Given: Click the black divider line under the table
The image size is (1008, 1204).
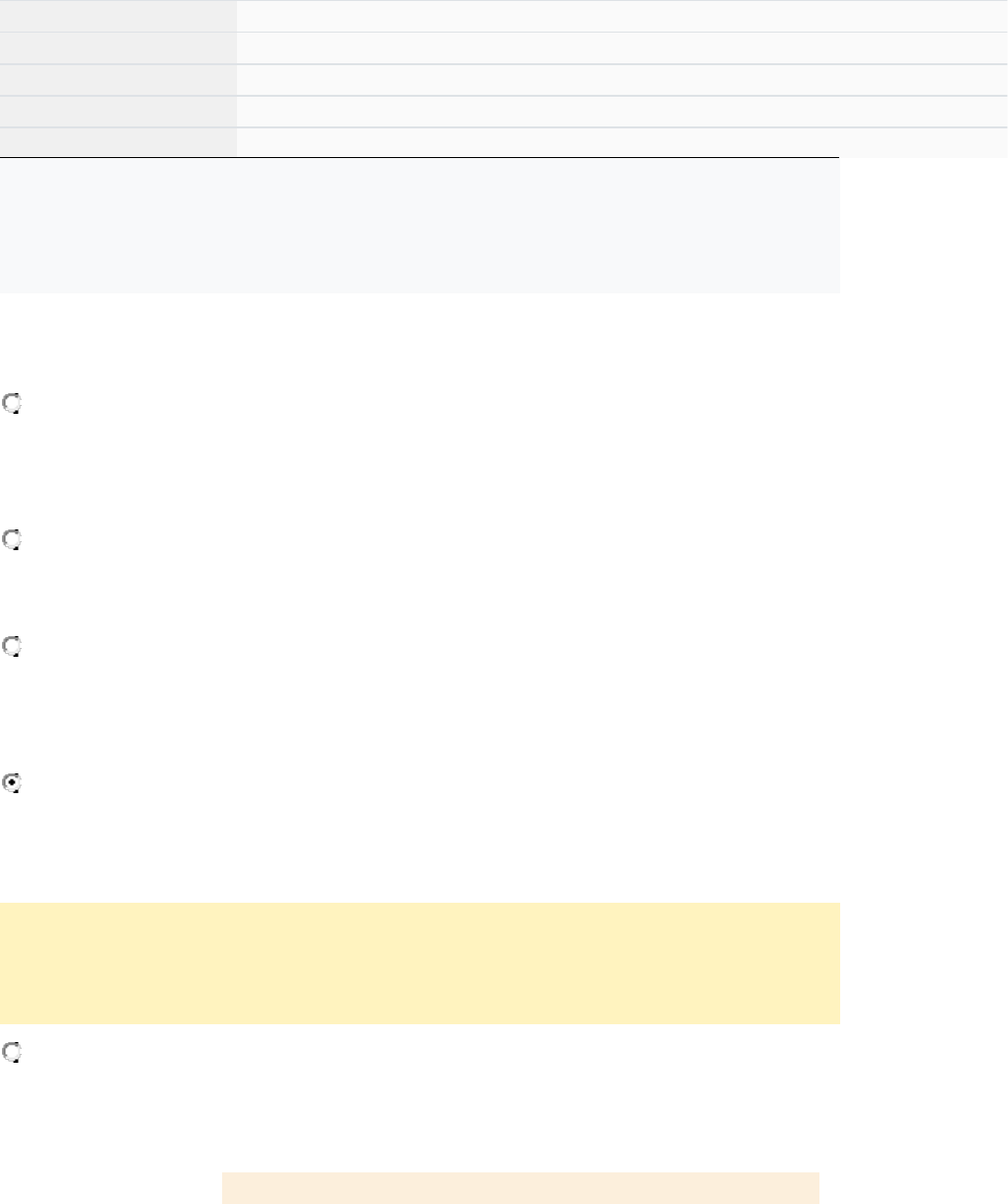Looking at the screenshot, I should tap(420, 158).
